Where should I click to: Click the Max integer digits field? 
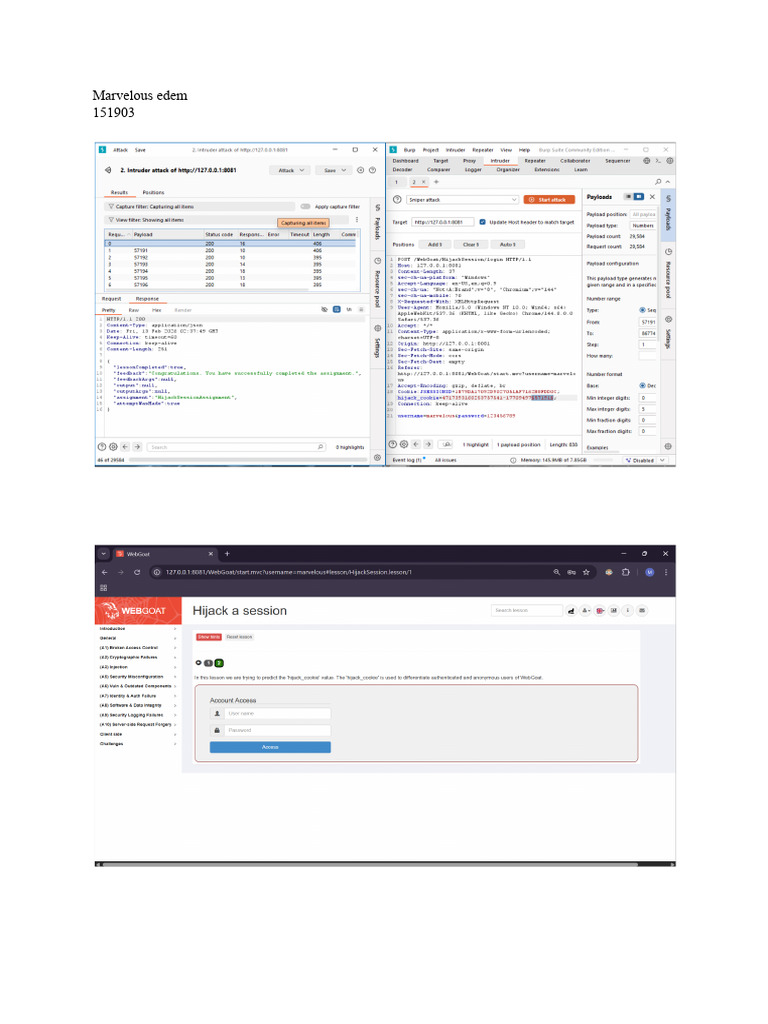647,409
